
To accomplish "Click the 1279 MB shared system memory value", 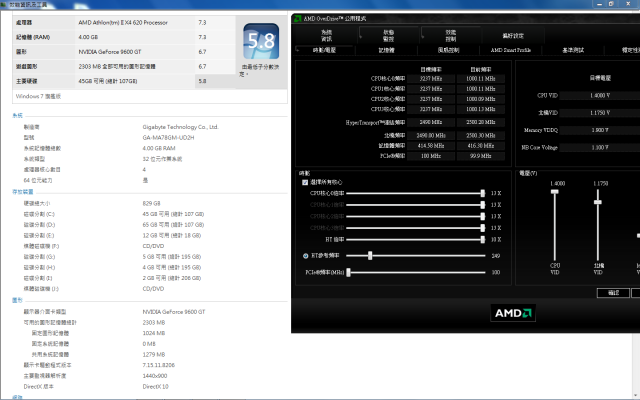I will coord(154,354).
